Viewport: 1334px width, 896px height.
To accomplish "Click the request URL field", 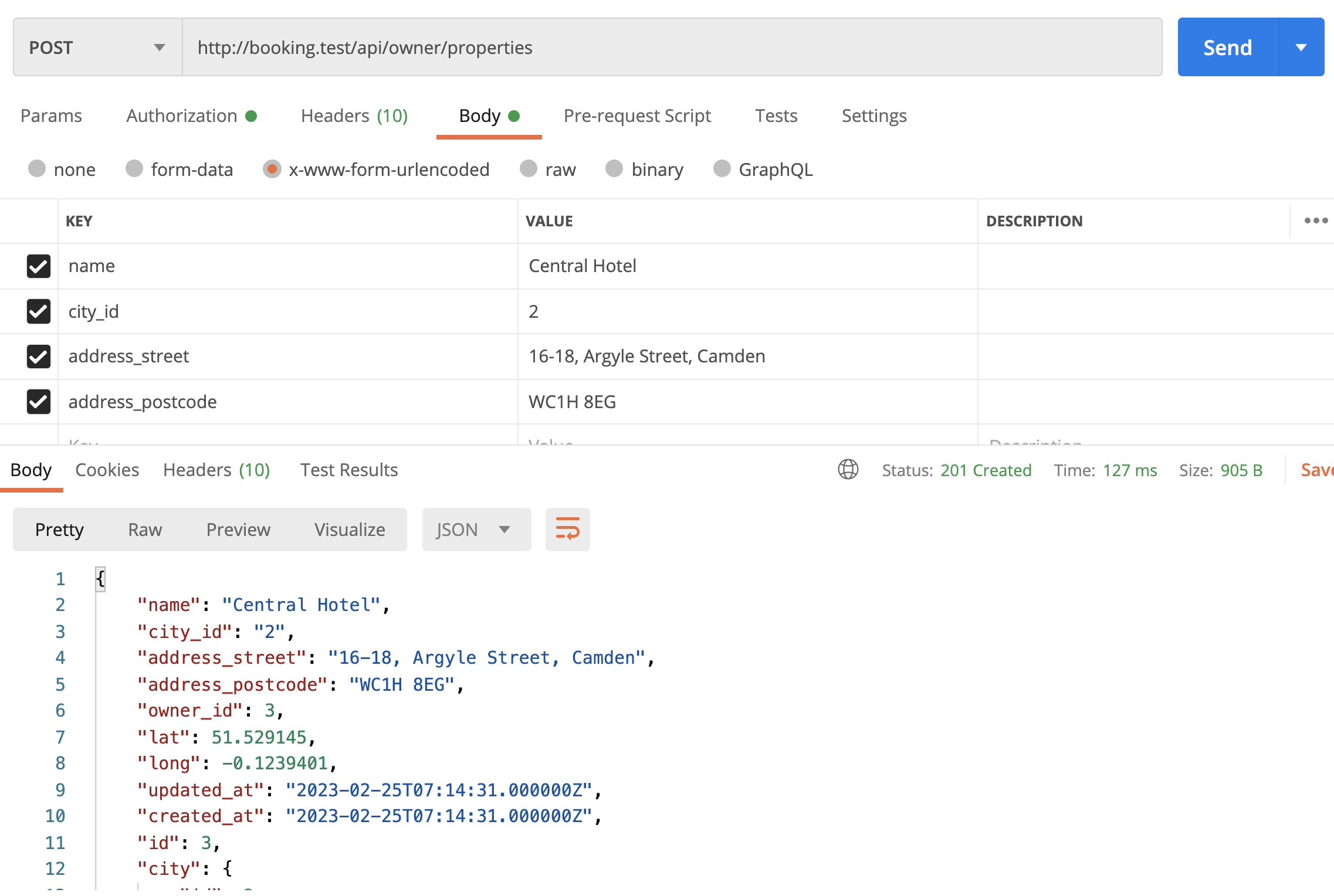I will (672, 47).
